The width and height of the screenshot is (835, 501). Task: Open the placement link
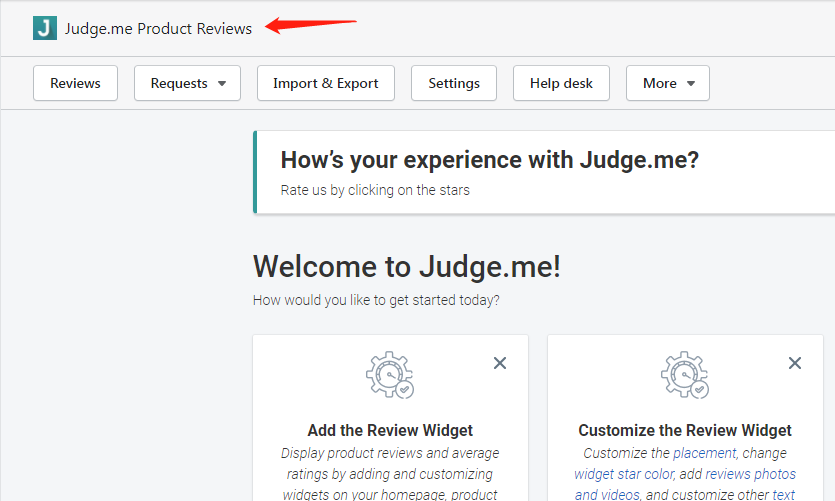coord(705,453)
